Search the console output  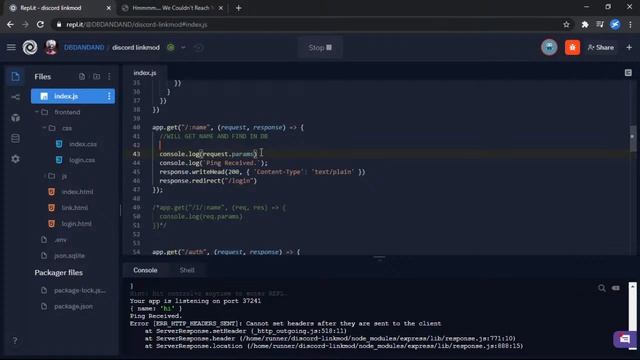point(602,288)
